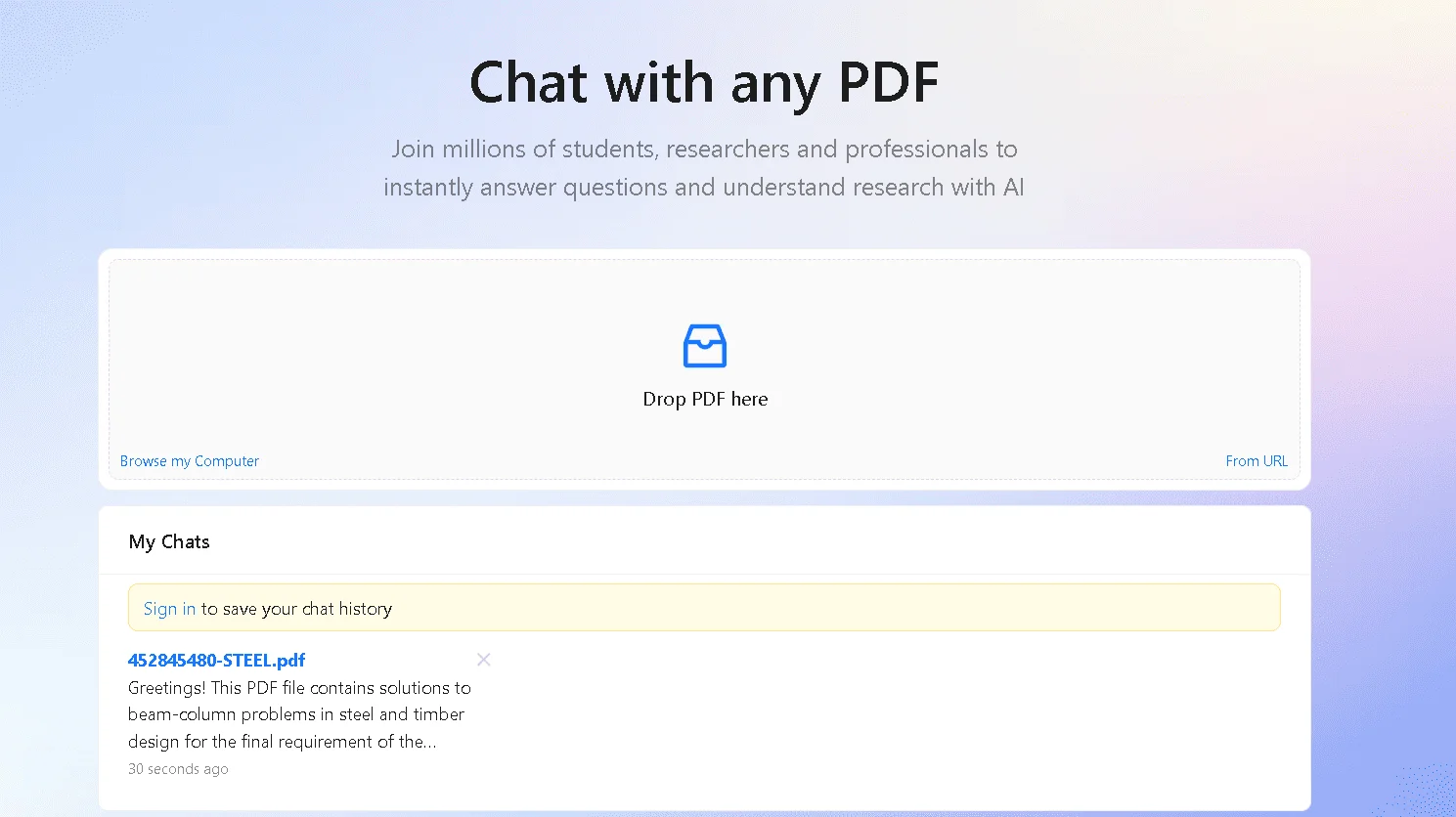1456x817 pixels.
Task: Open Browse my Computer file picker
Action: tap(190, 461)
